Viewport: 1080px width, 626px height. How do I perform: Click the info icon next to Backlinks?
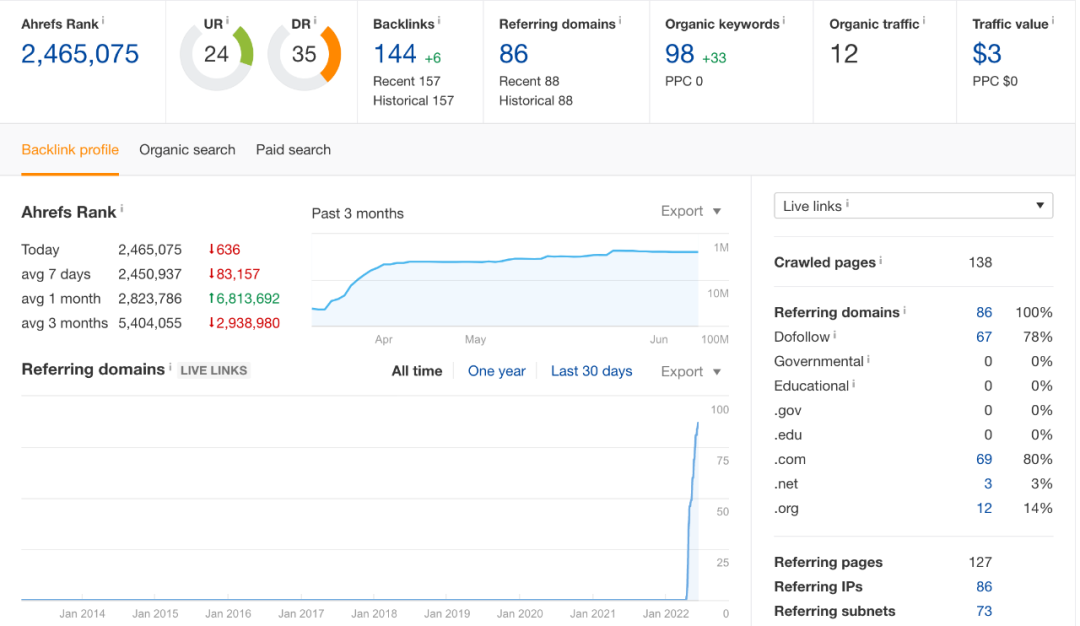(x=439, y=20)
